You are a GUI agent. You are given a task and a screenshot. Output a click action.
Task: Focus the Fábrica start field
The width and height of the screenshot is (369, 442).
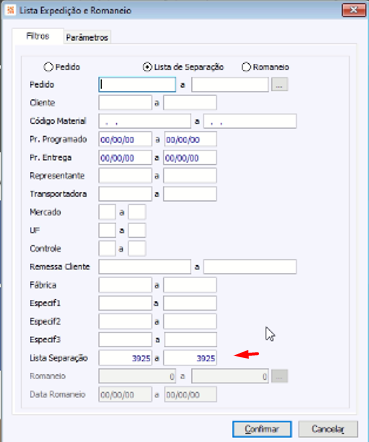click(x=125, y=285)
